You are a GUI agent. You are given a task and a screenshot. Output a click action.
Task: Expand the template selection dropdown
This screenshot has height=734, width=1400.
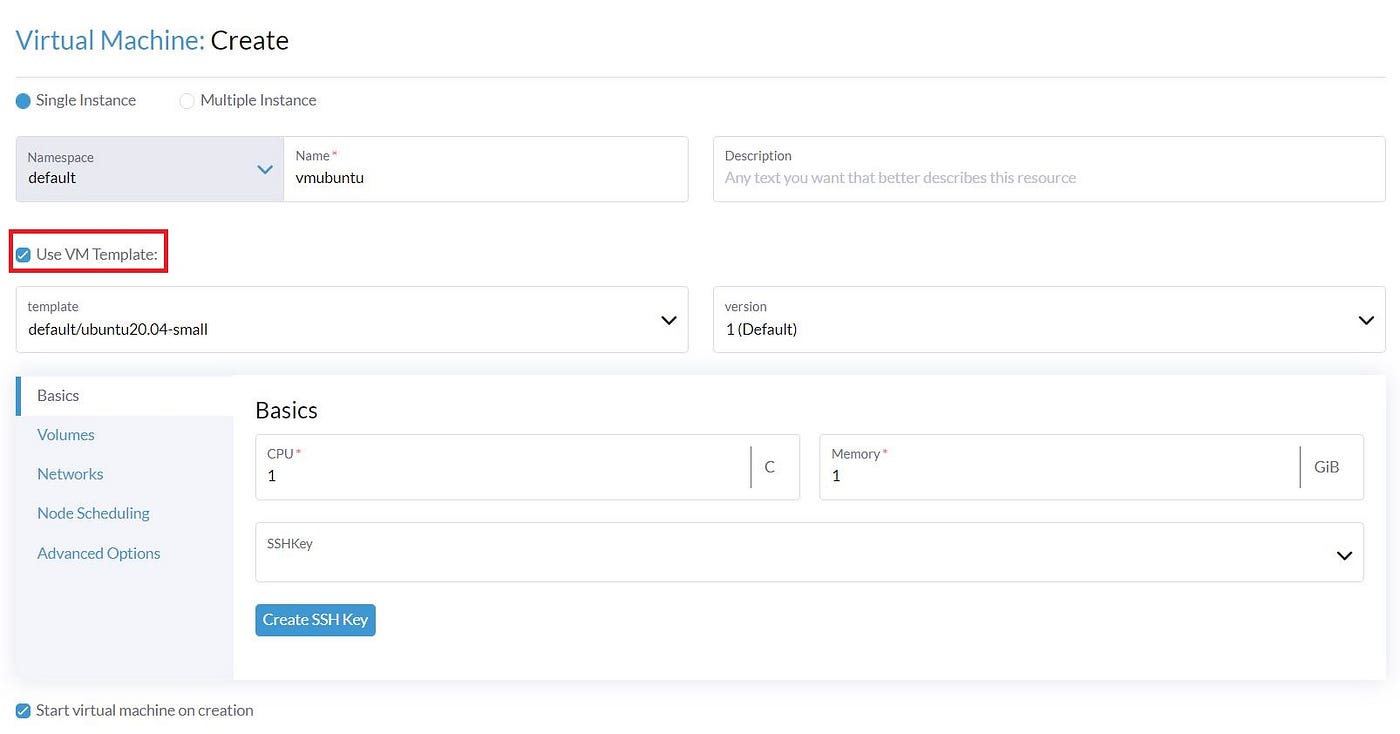350,319
